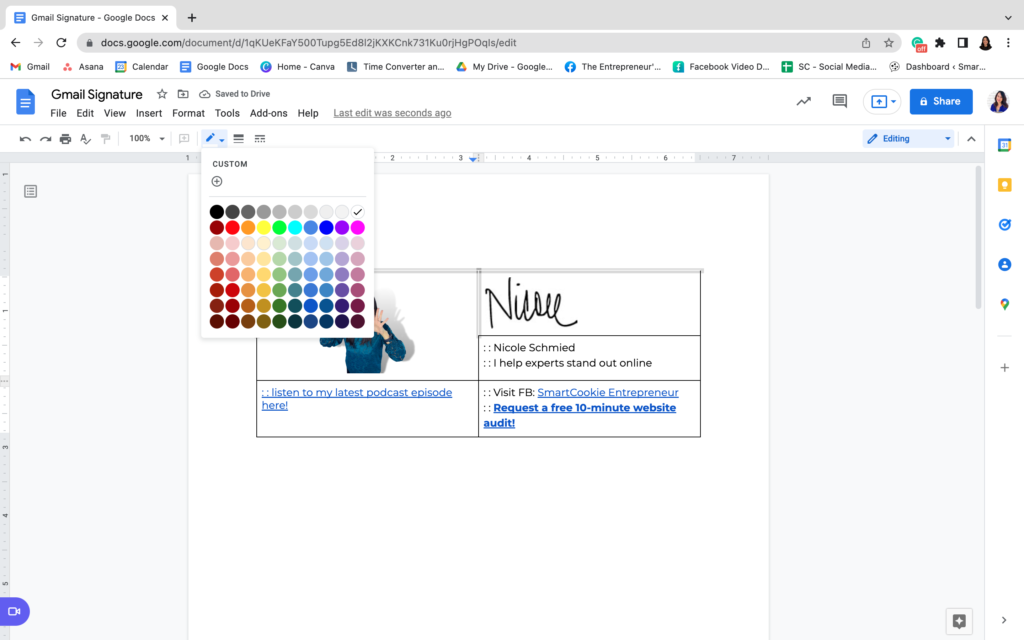Click the Explore button at bottom right
This screenshot has width=1024, height=640.
pos(959,621)
